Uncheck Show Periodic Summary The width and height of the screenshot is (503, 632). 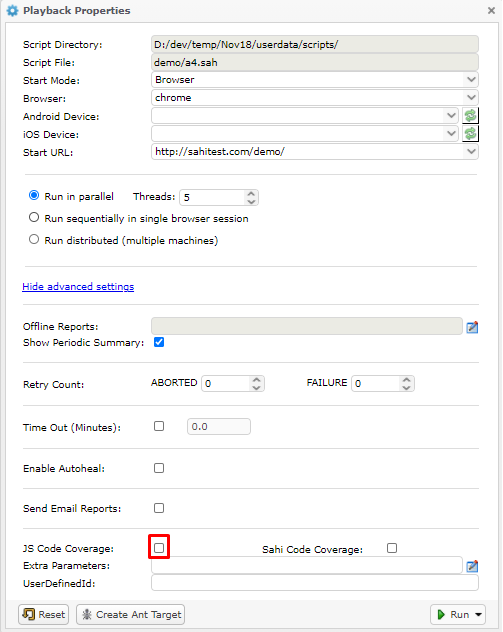pos(159,342)
